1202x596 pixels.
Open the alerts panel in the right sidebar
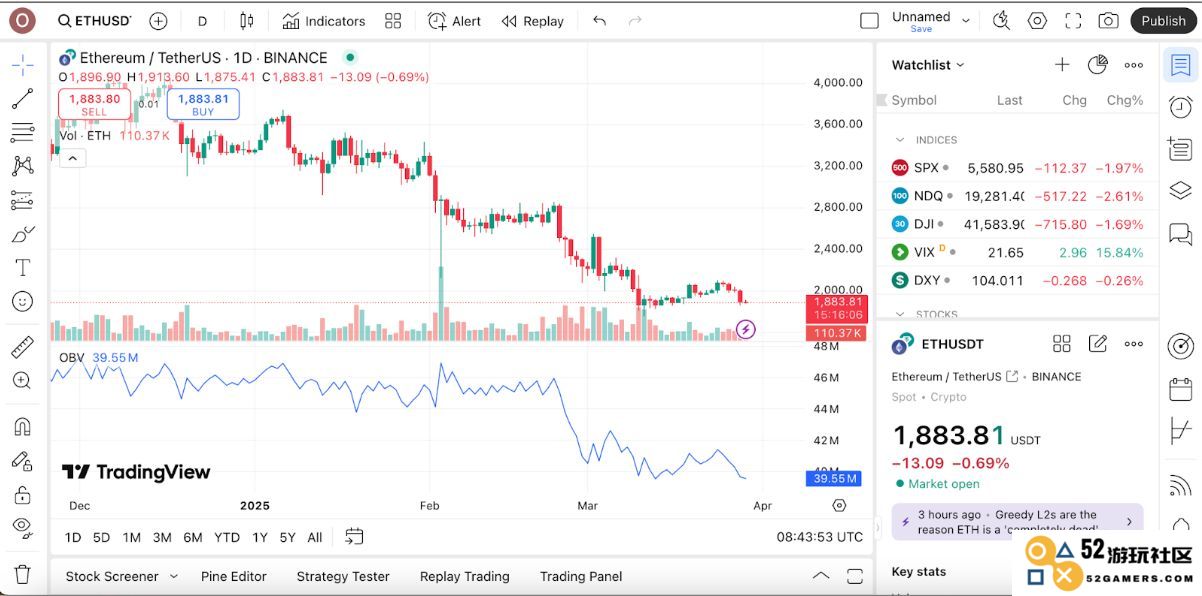coord(1181,107)
